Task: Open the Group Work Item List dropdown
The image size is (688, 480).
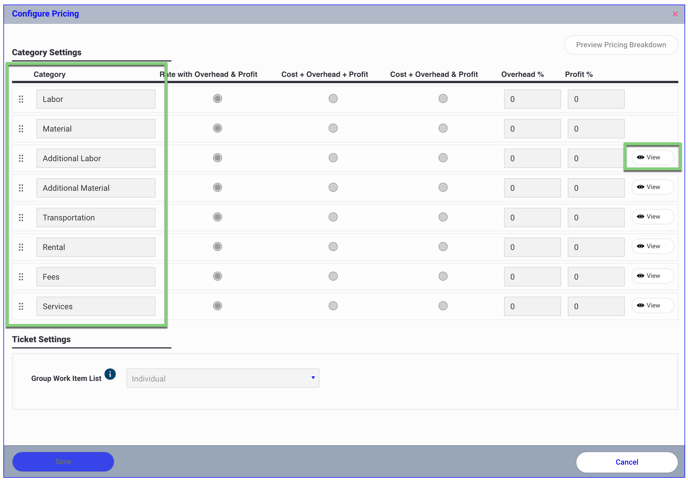Action: [x=223, y=378]
